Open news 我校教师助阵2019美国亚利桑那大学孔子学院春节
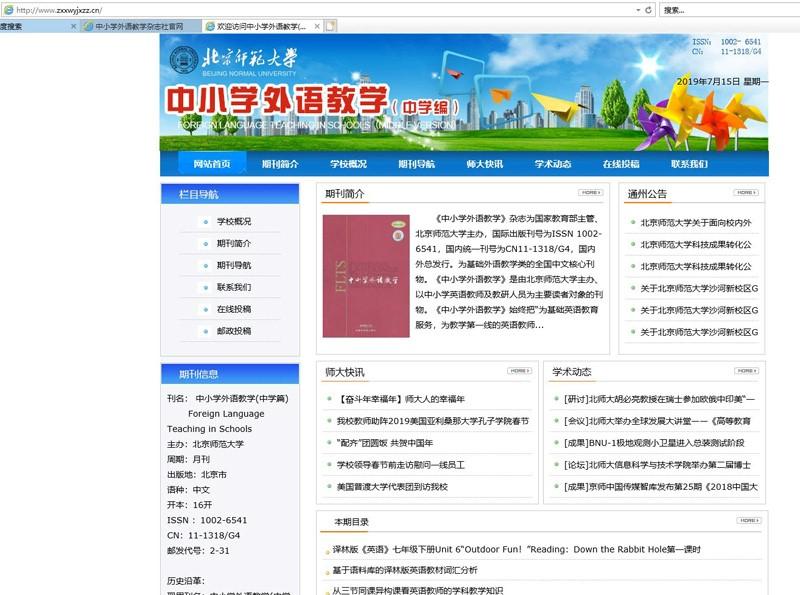Viewport: 800px width, 595px height. coord(433,421)
